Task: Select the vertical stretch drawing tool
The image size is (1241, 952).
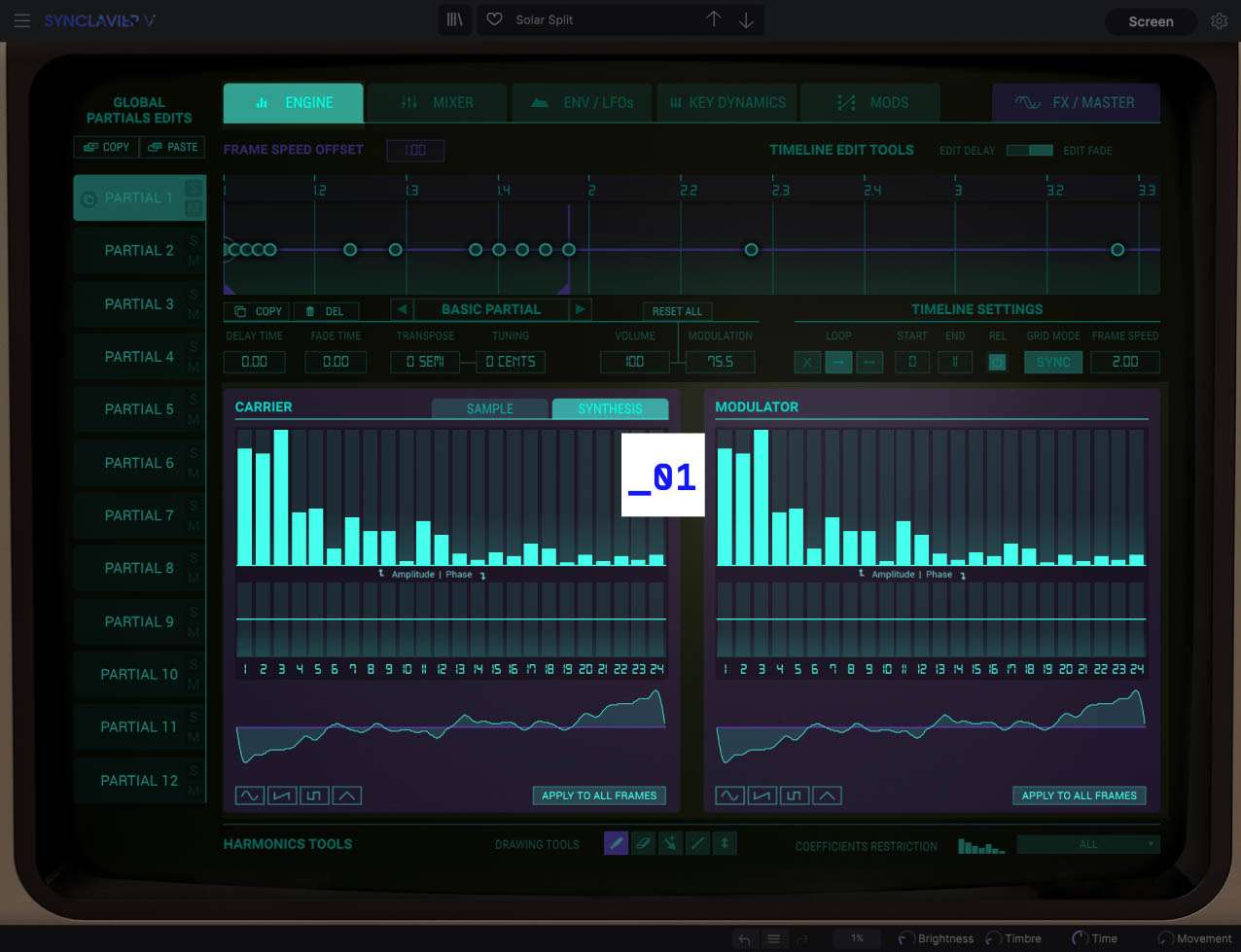Action: (725, 843)
